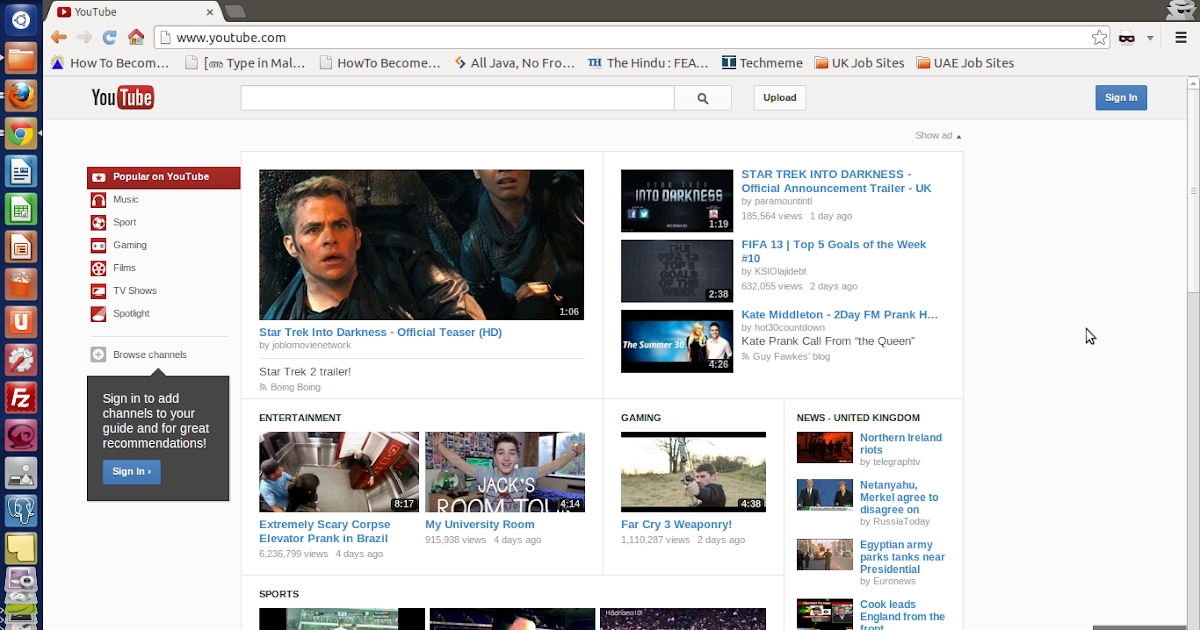Open the Files manager in the launcher
Image resolution: width=1200 pixels, height=630 pixels.
point(21,57)
